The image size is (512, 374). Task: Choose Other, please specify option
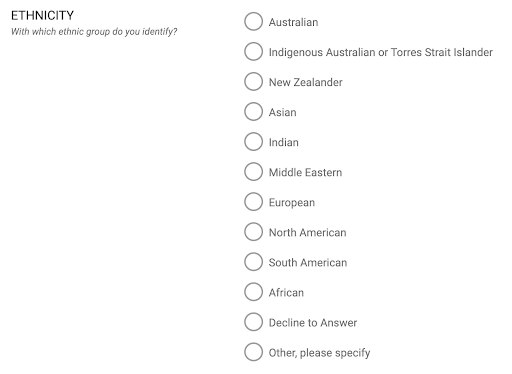[x=253, y=352]
